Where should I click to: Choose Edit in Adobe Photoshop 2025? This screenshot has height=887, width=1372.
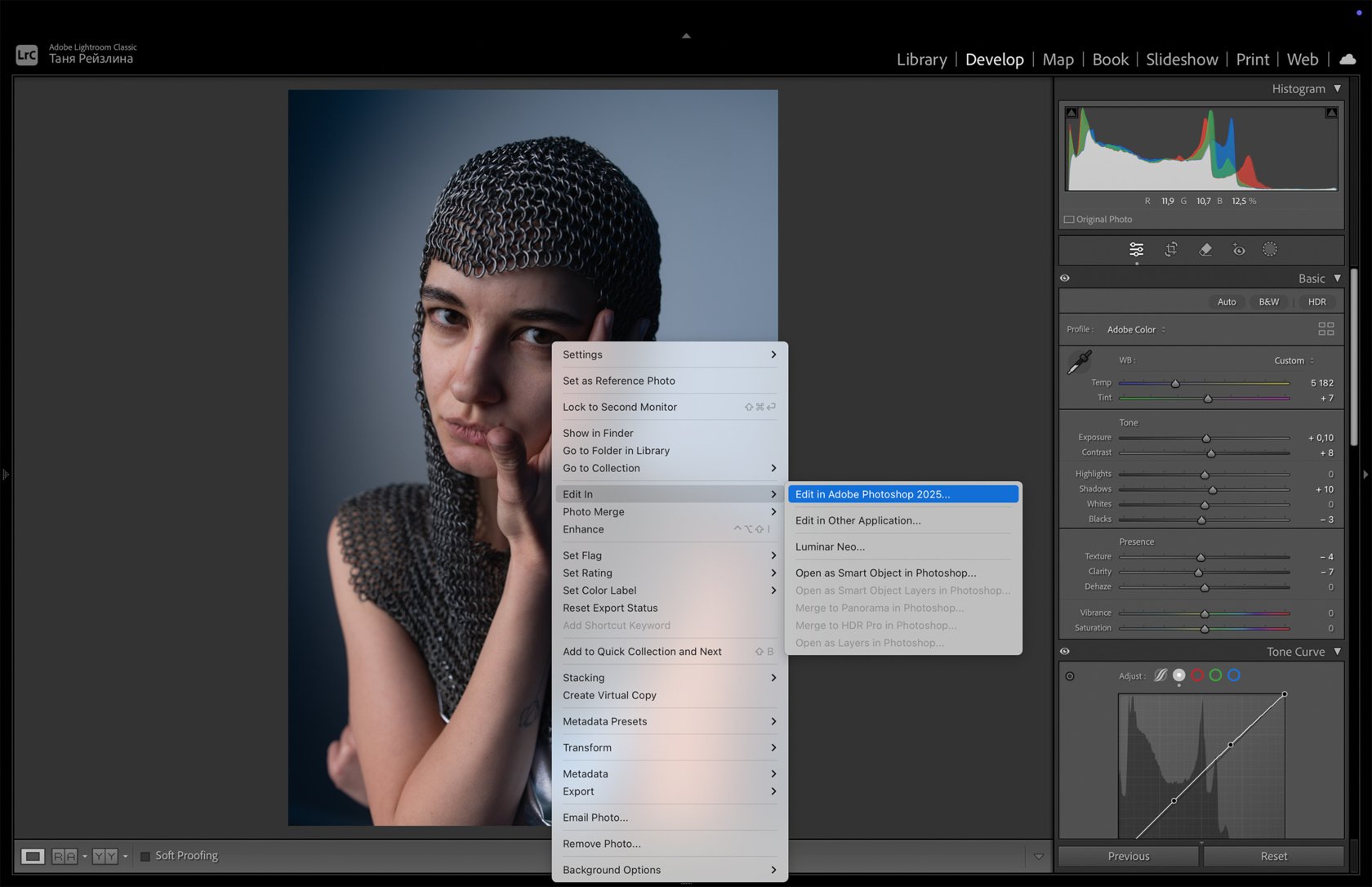coord(871,494)
